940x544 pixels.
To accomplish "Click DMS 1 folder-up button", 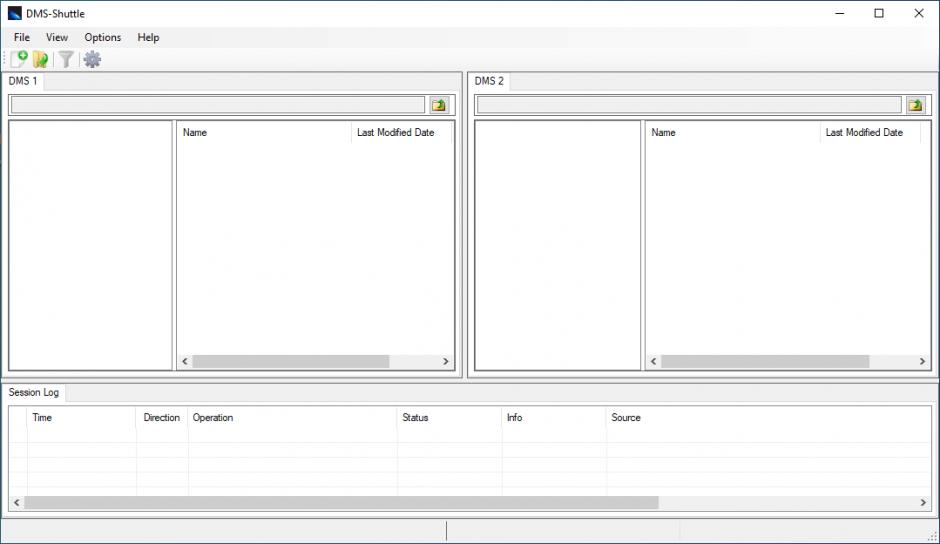I will [439, 105].
